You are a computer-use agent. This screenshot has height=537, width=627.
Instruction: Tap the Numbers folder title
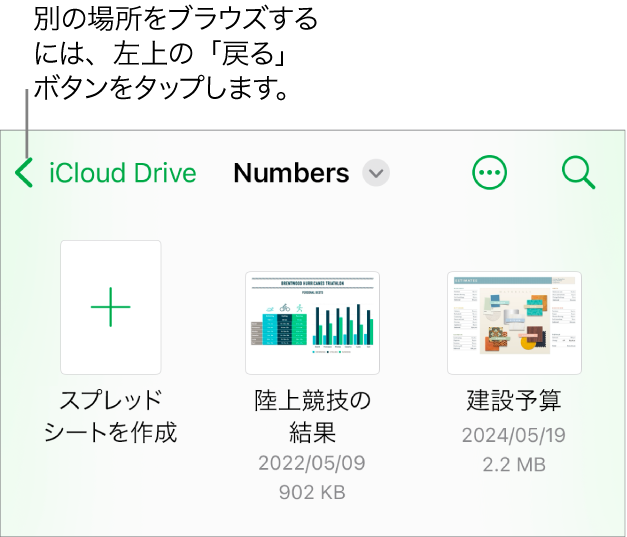pos(292,173)
